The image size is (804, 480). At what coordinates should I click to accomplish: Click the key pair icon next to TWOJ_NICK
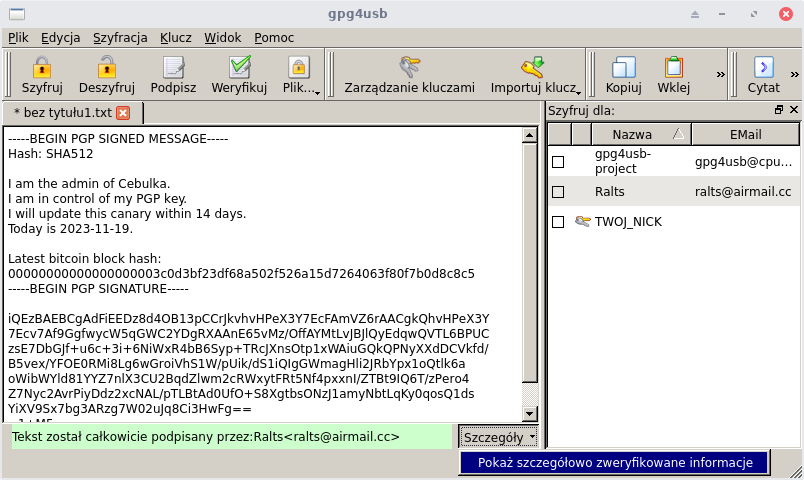pos(582,222)
